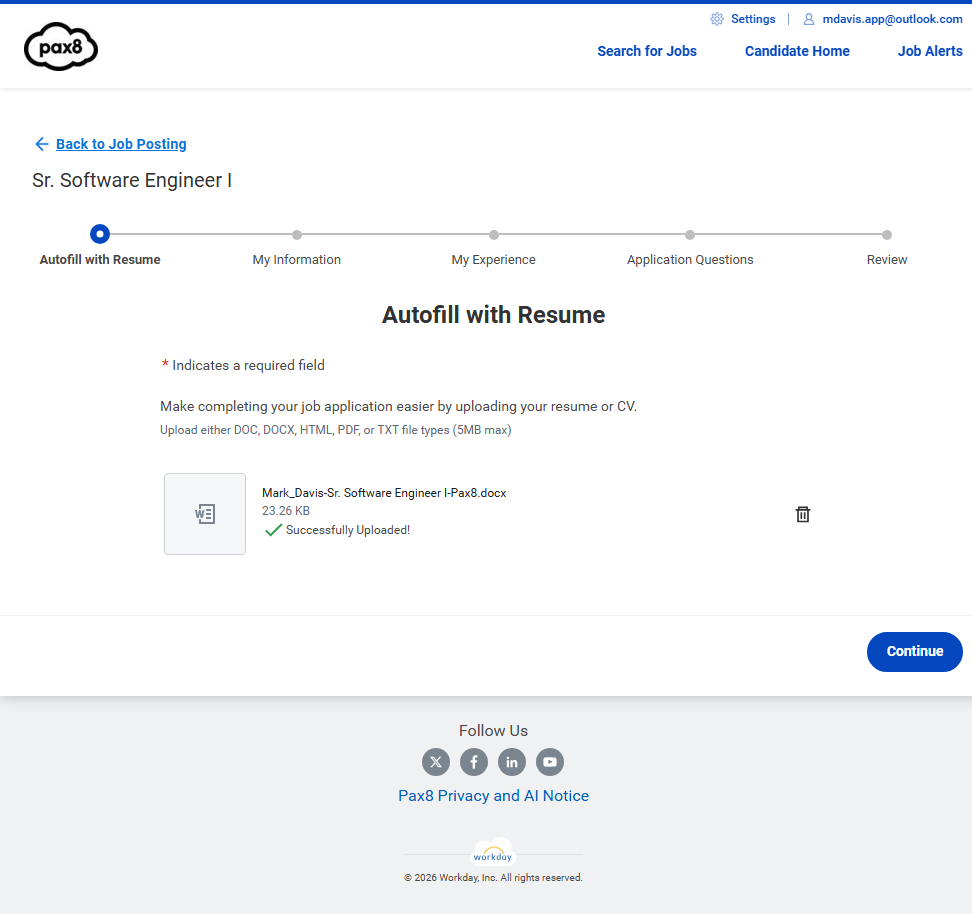Image resolution: width=972 pixels, height=914 pixels.
Task: Open account menu mdavis.app@outlook.com
Action: coord(892,19)
